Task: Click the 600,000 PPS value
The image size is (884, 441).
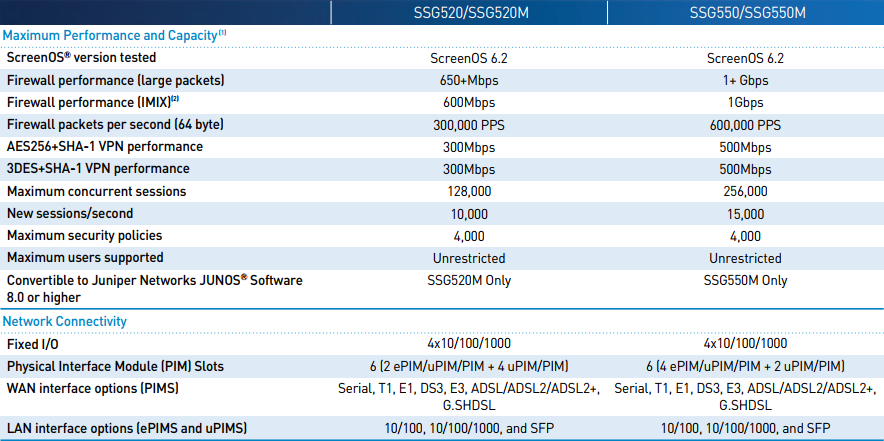Action: point(745,125)
